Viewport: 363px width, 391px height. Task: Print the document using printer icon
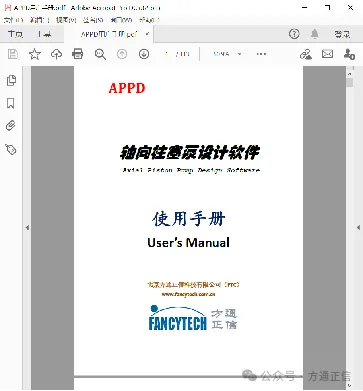tap(78, 54)
